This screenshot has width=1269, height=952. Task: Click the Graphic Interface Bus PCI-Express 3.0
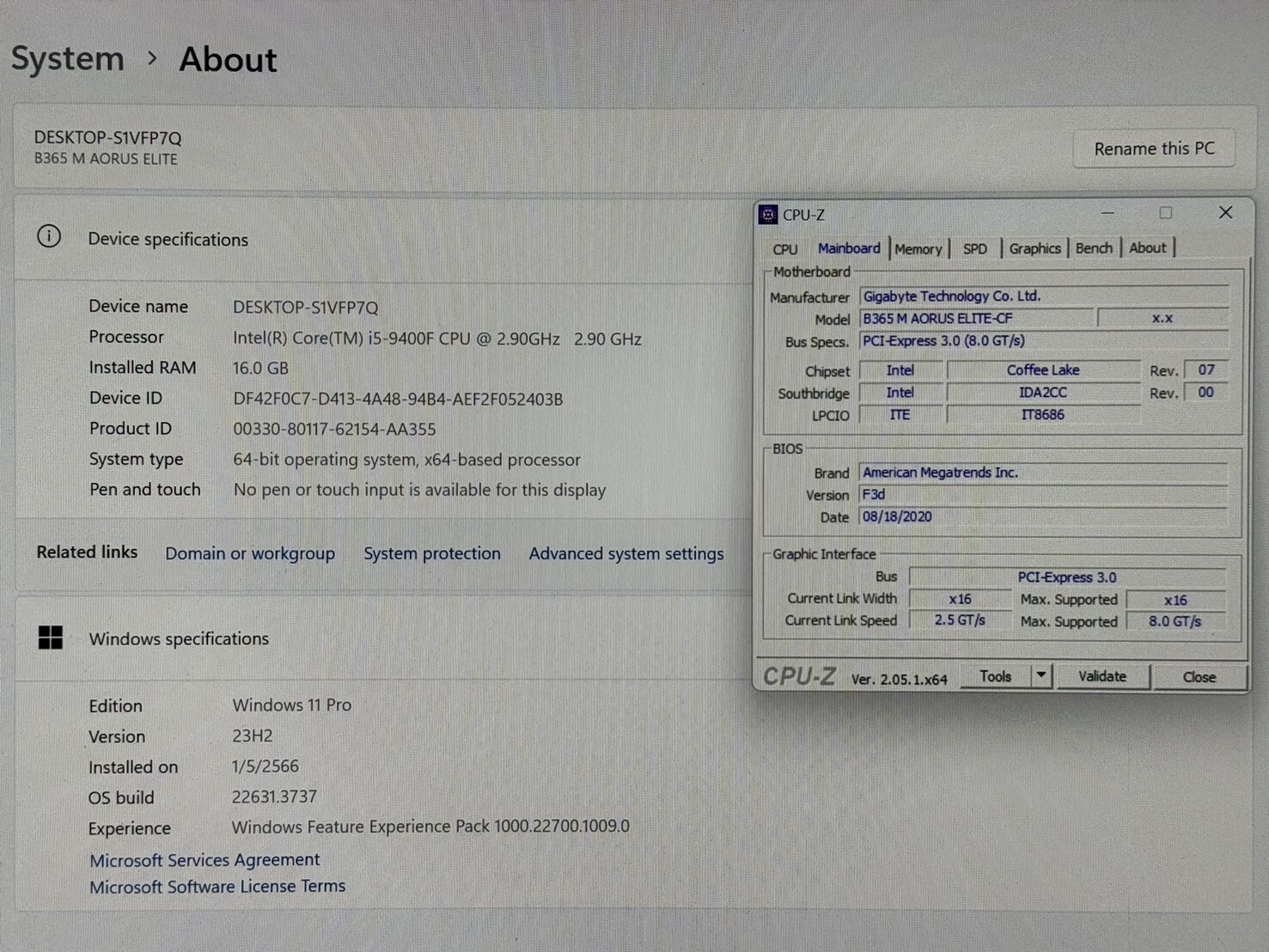pyautogui.click(x=1068, y=577)
